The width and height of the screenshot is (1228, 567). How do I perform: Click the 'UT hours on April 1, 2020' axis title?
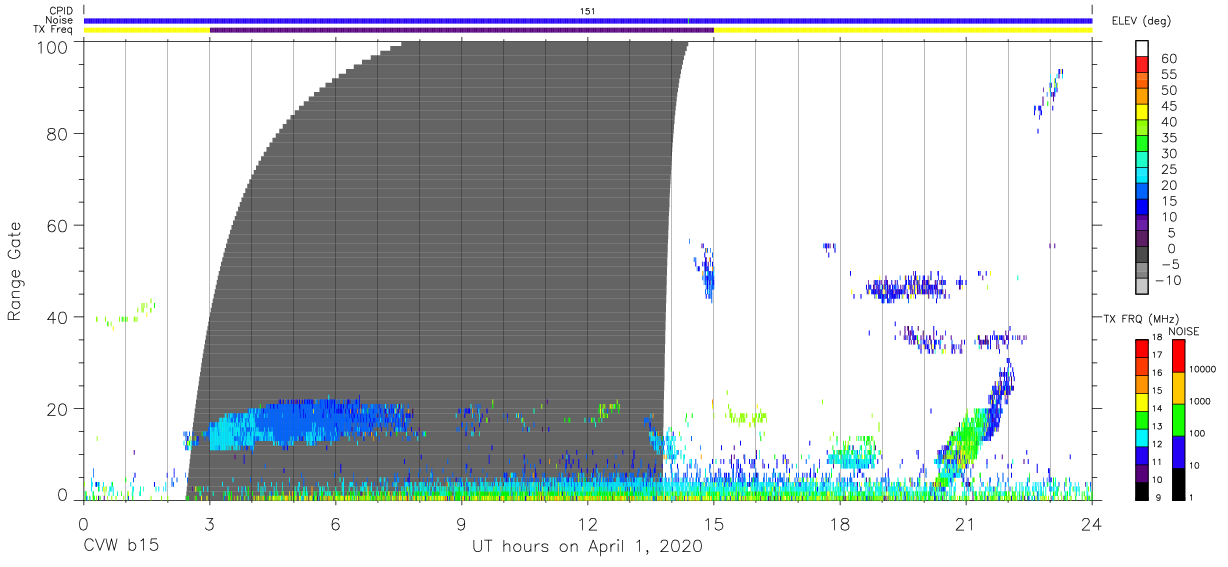pos(588,547)
